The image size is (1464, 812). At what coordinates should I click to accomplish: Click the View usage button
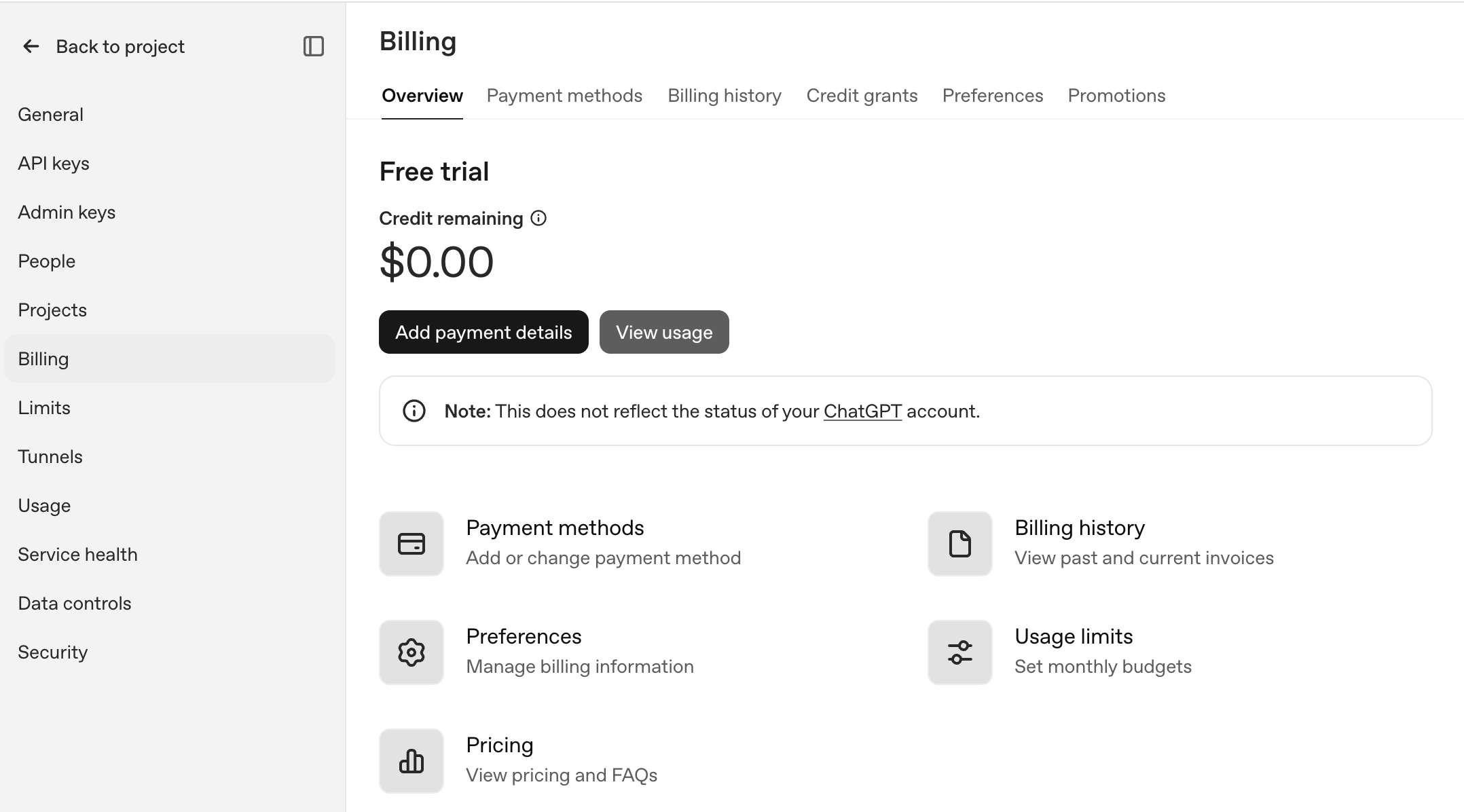tap(664, 332)
